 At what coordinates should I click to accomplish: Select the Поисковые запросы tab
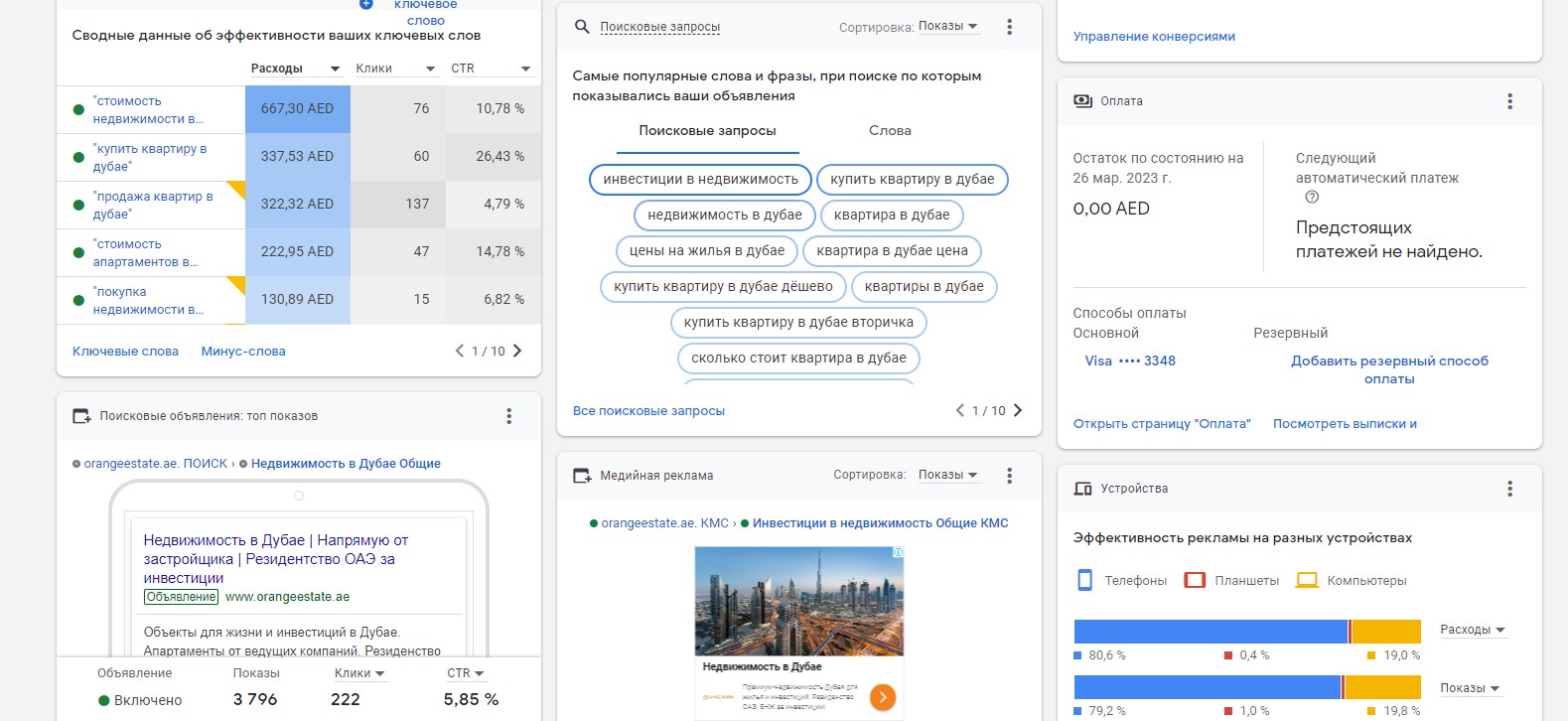[707, 130]
